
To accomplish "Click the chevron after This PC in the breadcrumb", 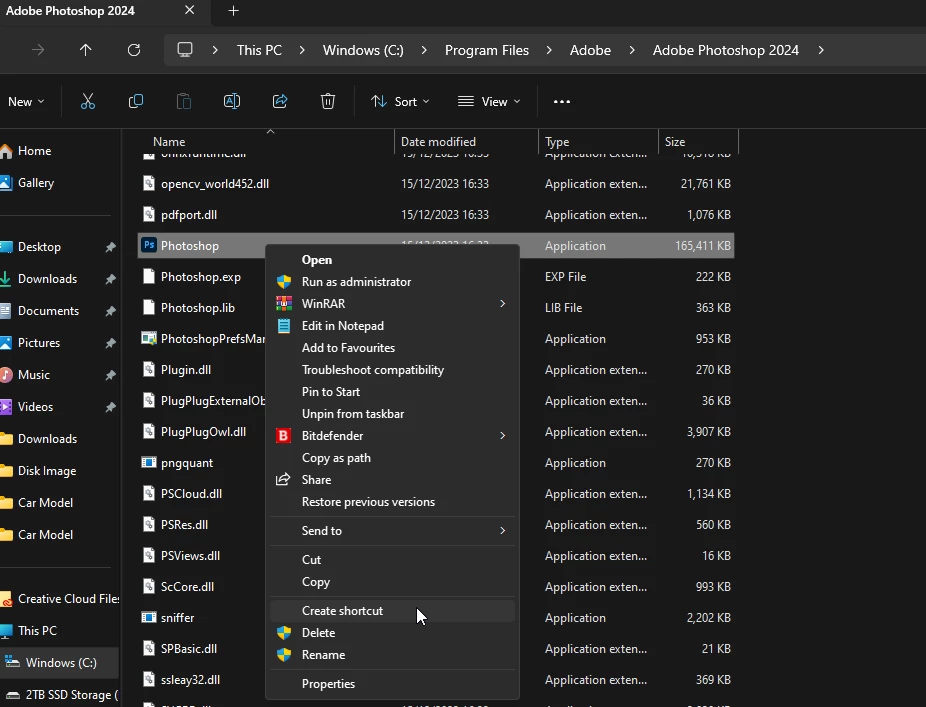I will click(x=302, y=50).
